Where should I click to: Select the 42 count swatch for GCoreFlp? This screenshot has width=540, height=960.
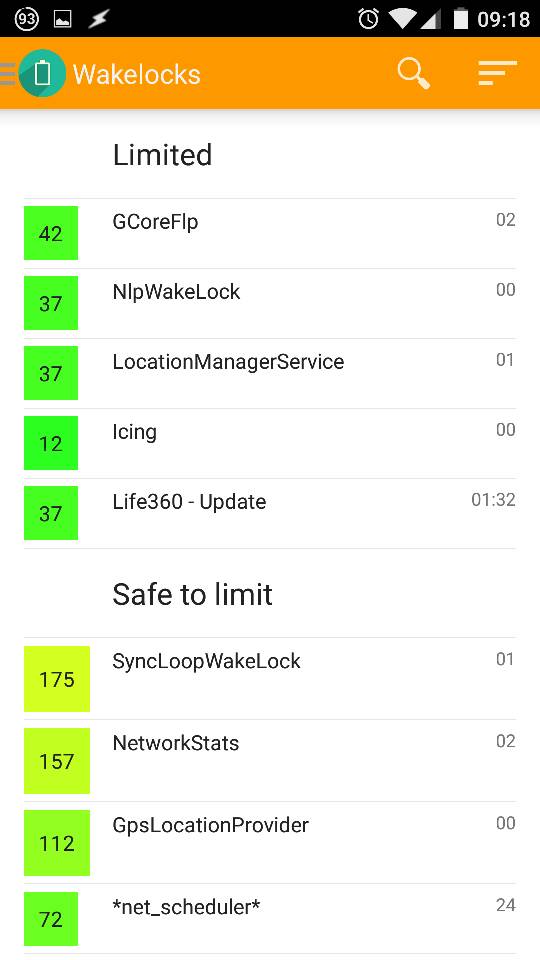click(x=51, y=233)
